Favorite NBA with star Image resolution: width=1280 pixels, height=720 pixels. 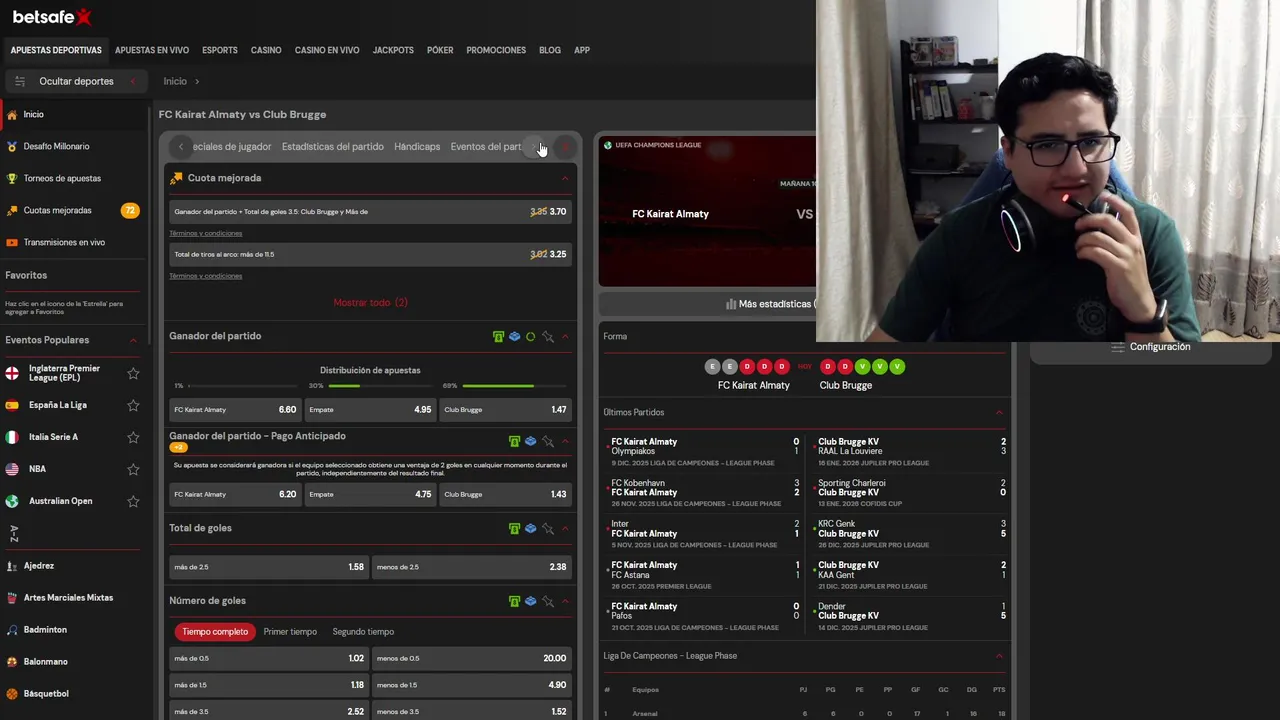(x=133, y=469)
